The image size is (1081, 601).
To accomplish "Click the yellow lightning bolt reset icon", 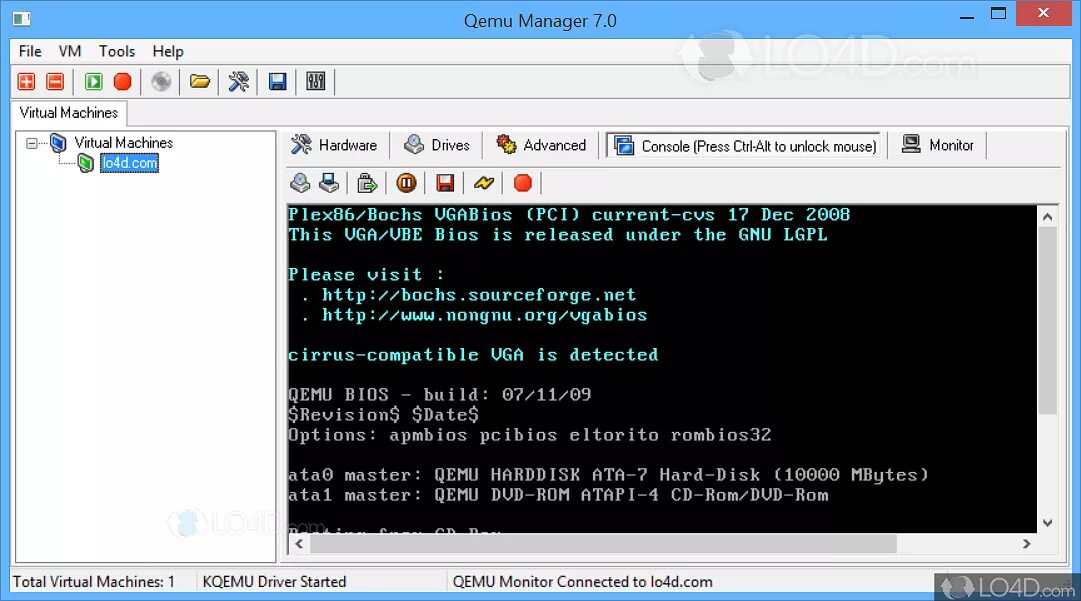I will 484,183.
